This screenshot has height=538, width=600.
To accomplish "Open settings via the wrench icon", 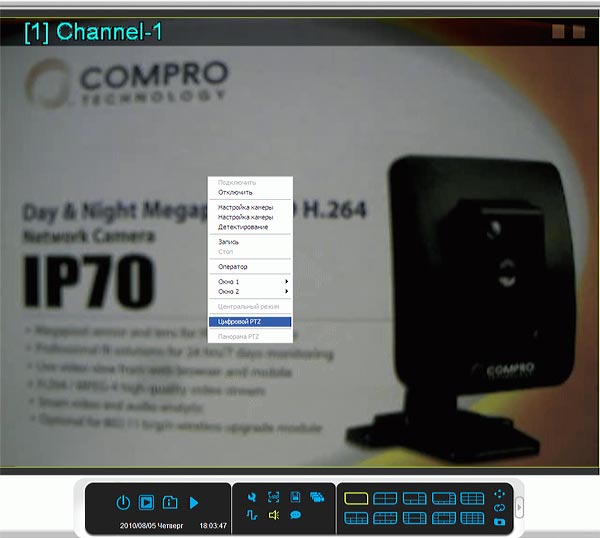I will tap(252, 497).
